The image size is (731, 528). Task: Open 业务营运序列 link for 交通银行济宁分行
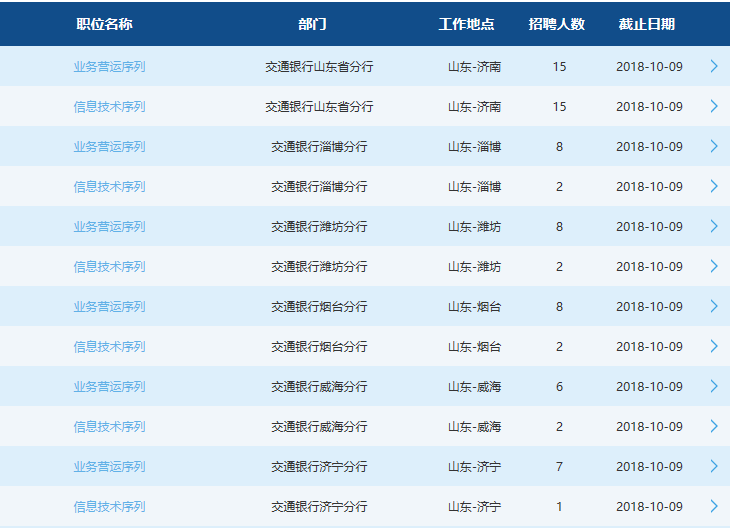click(x=110, y=467)
